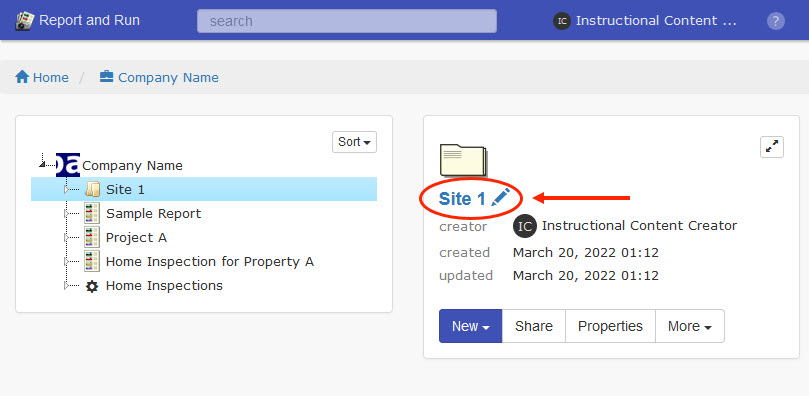Click the Report and Run logo icon
The image size is (809, 396).
click(24, 21)
